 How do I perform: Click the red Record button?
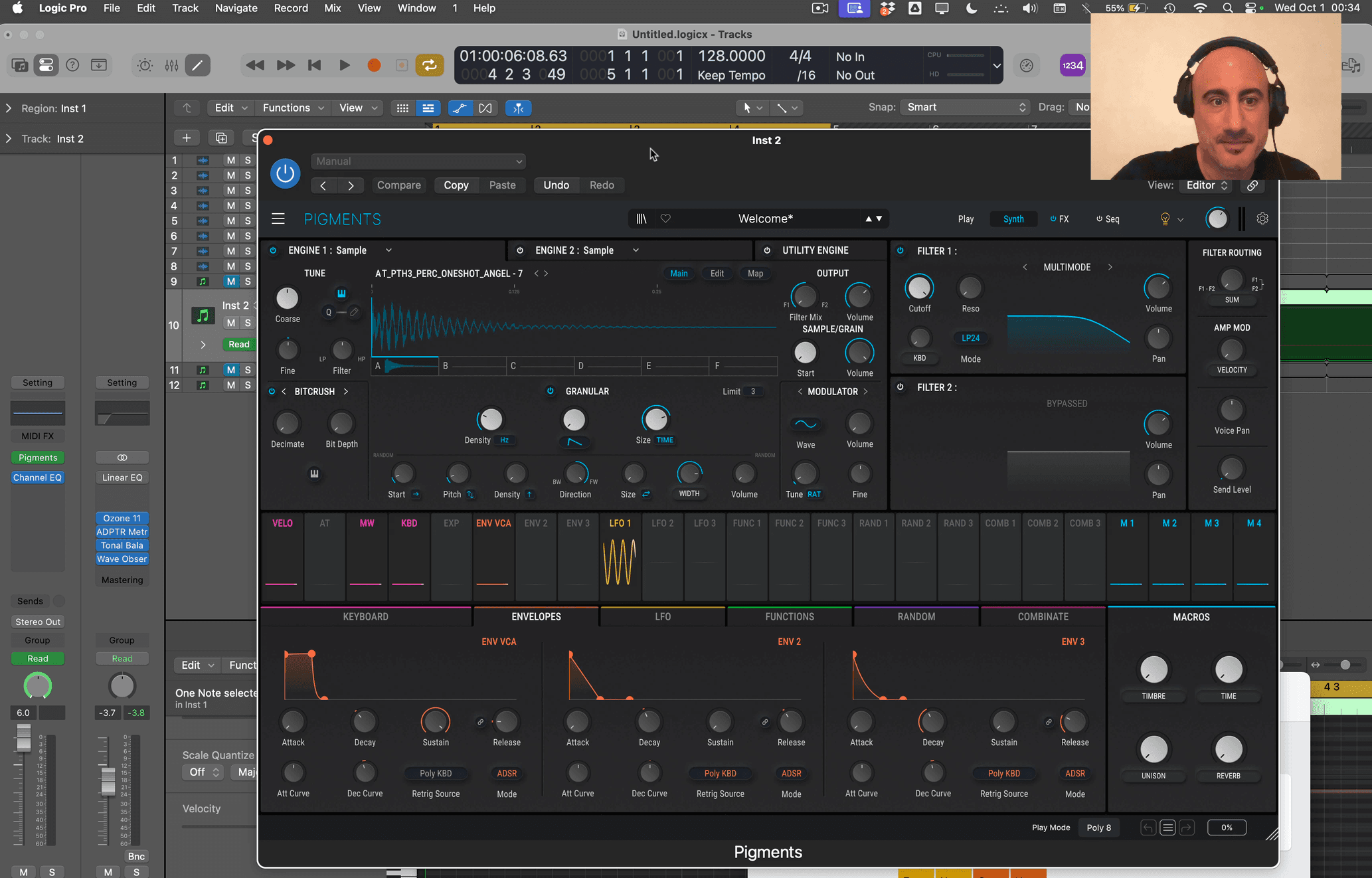[x=374, y=65]
